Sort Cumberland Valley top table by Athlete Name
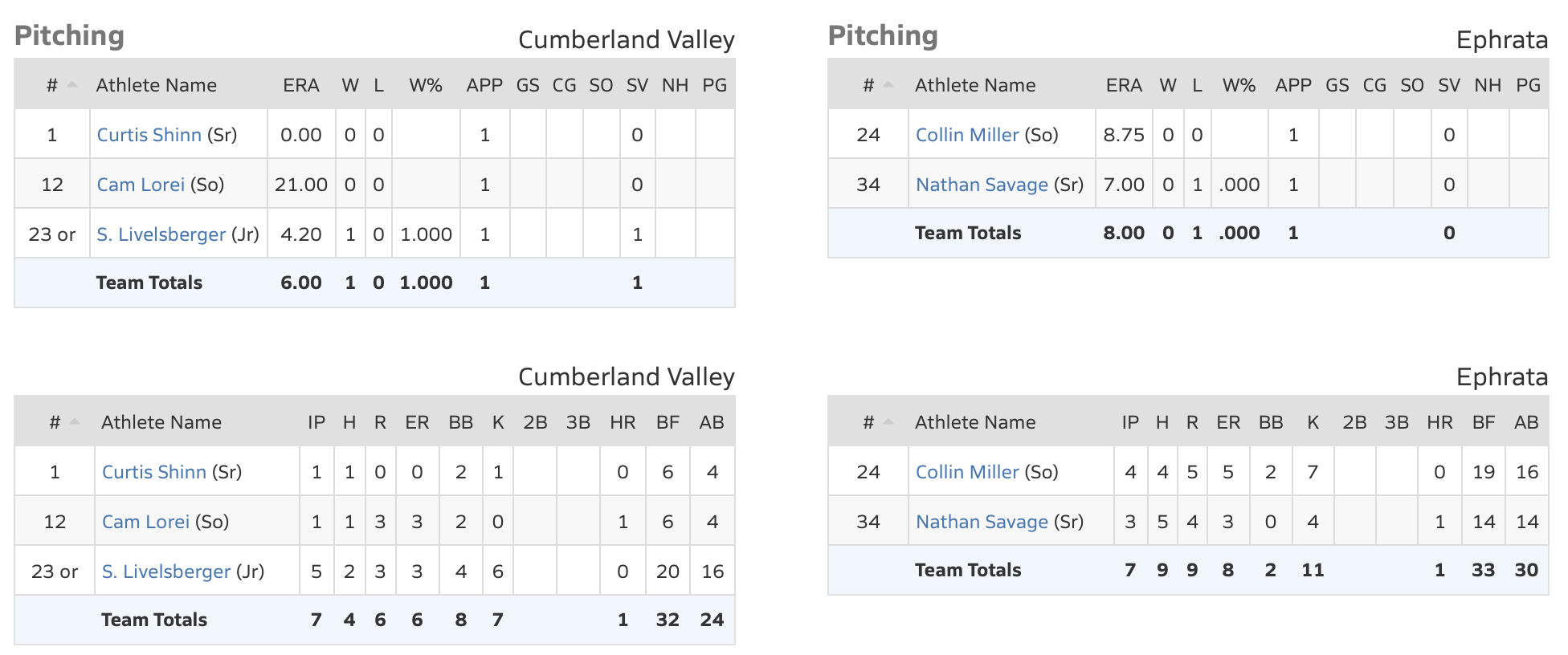Image resolution: width=1568 pixels, height=655 pixels. coord(157,85)
